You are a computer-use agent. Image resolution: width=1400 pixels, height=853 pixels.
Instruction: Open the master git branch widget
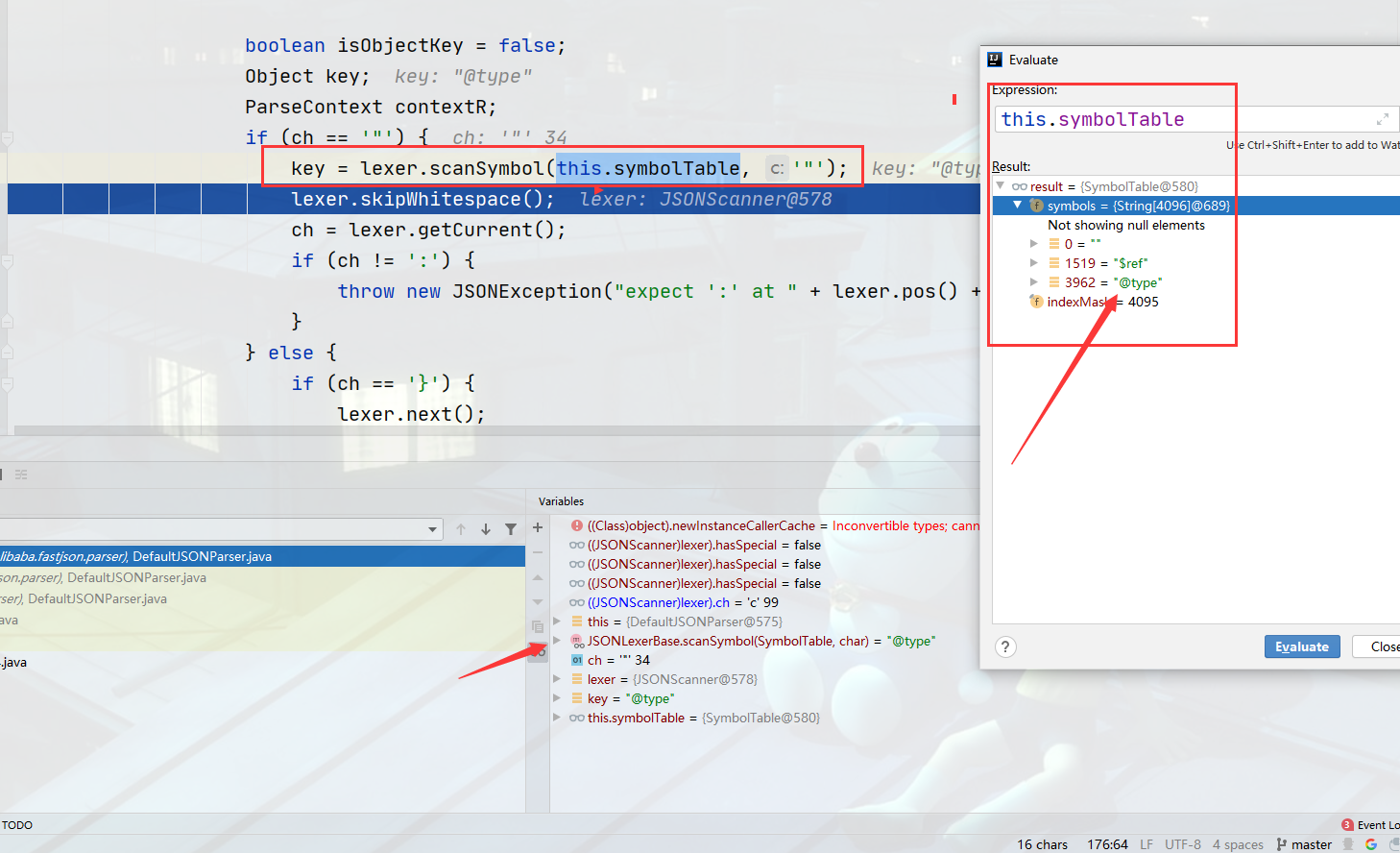pos(1304,844)
